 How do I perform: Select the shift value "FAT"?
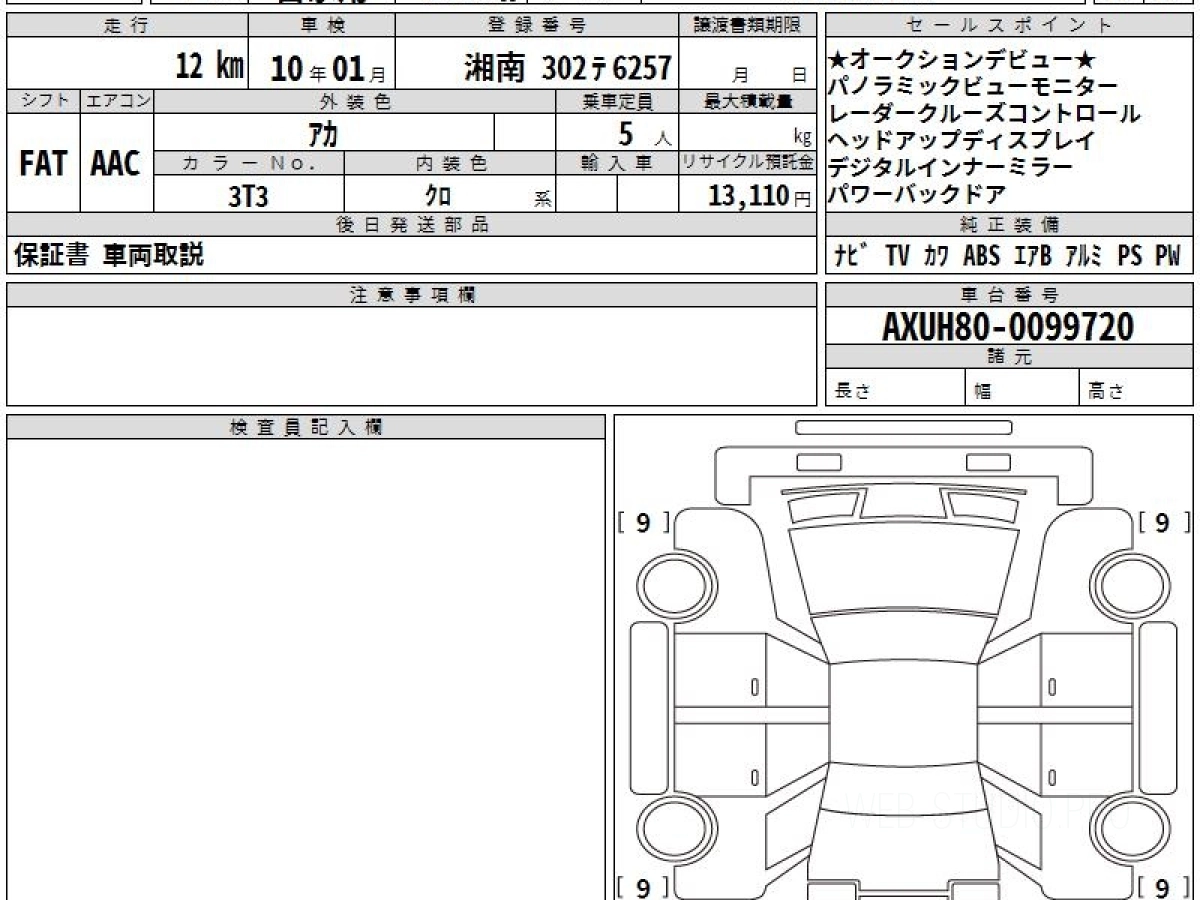pos(43,163)
